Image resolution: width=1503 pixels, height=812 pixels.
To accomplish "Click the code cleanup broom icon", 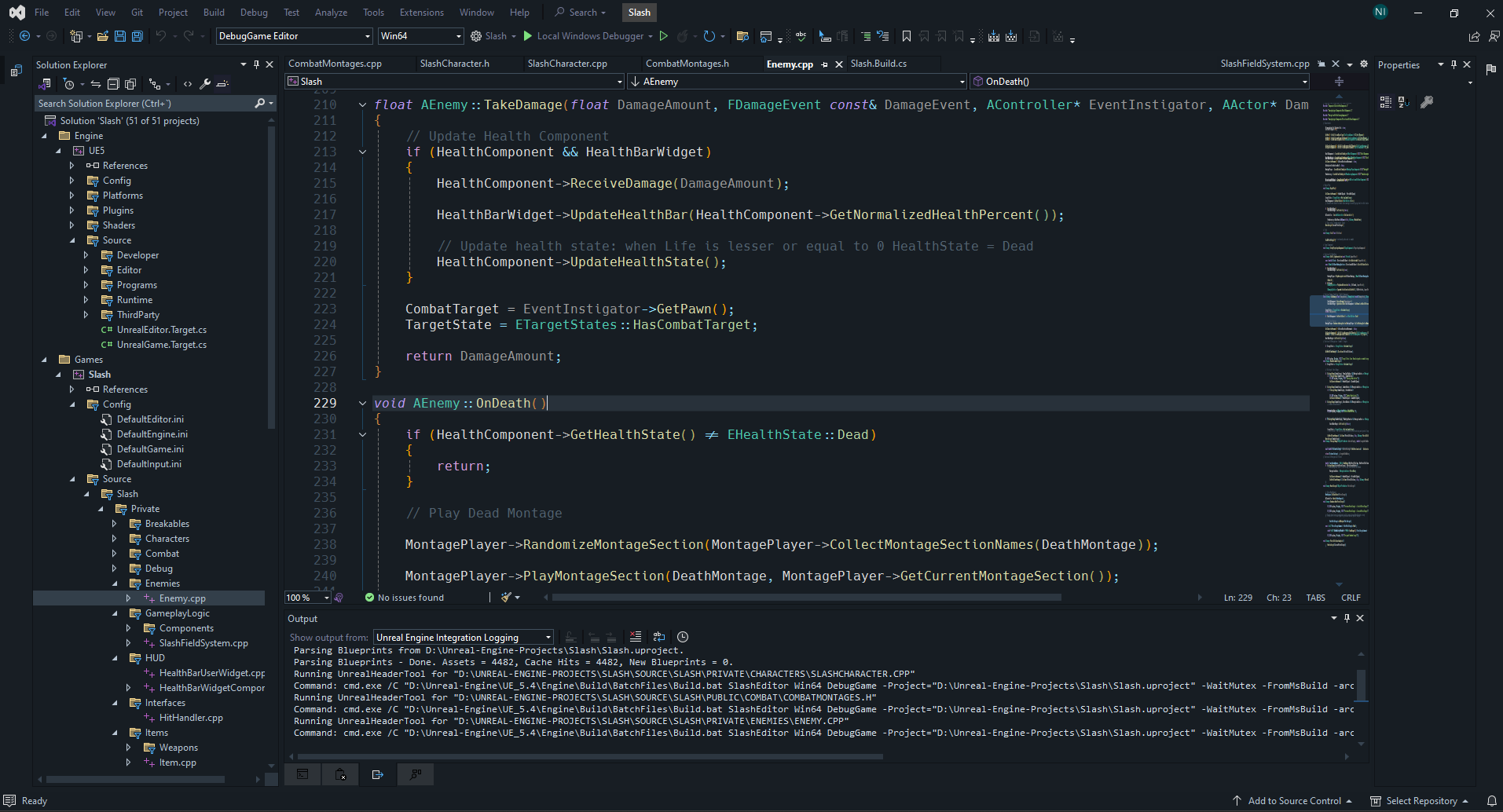I will click(x=508, y=598).
